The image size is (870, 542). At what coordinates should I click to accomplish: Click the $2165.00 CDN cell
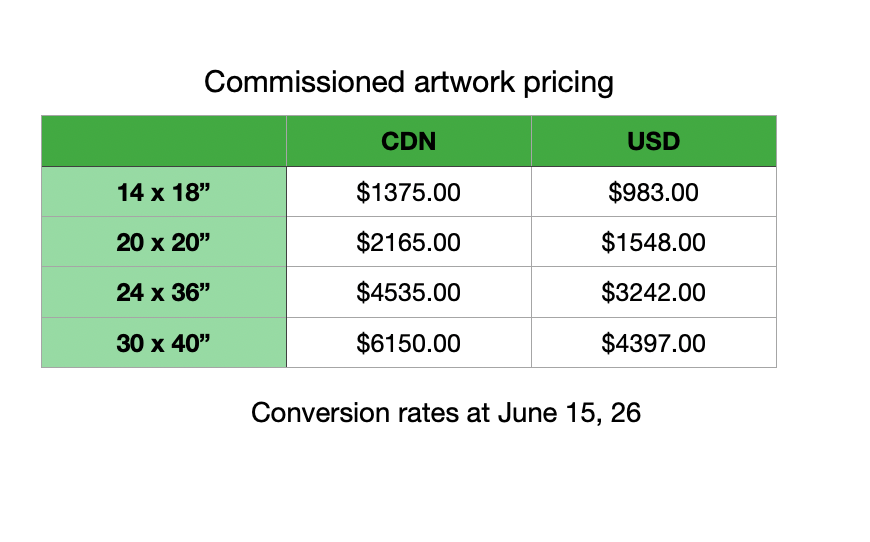[x=409, y=242]
